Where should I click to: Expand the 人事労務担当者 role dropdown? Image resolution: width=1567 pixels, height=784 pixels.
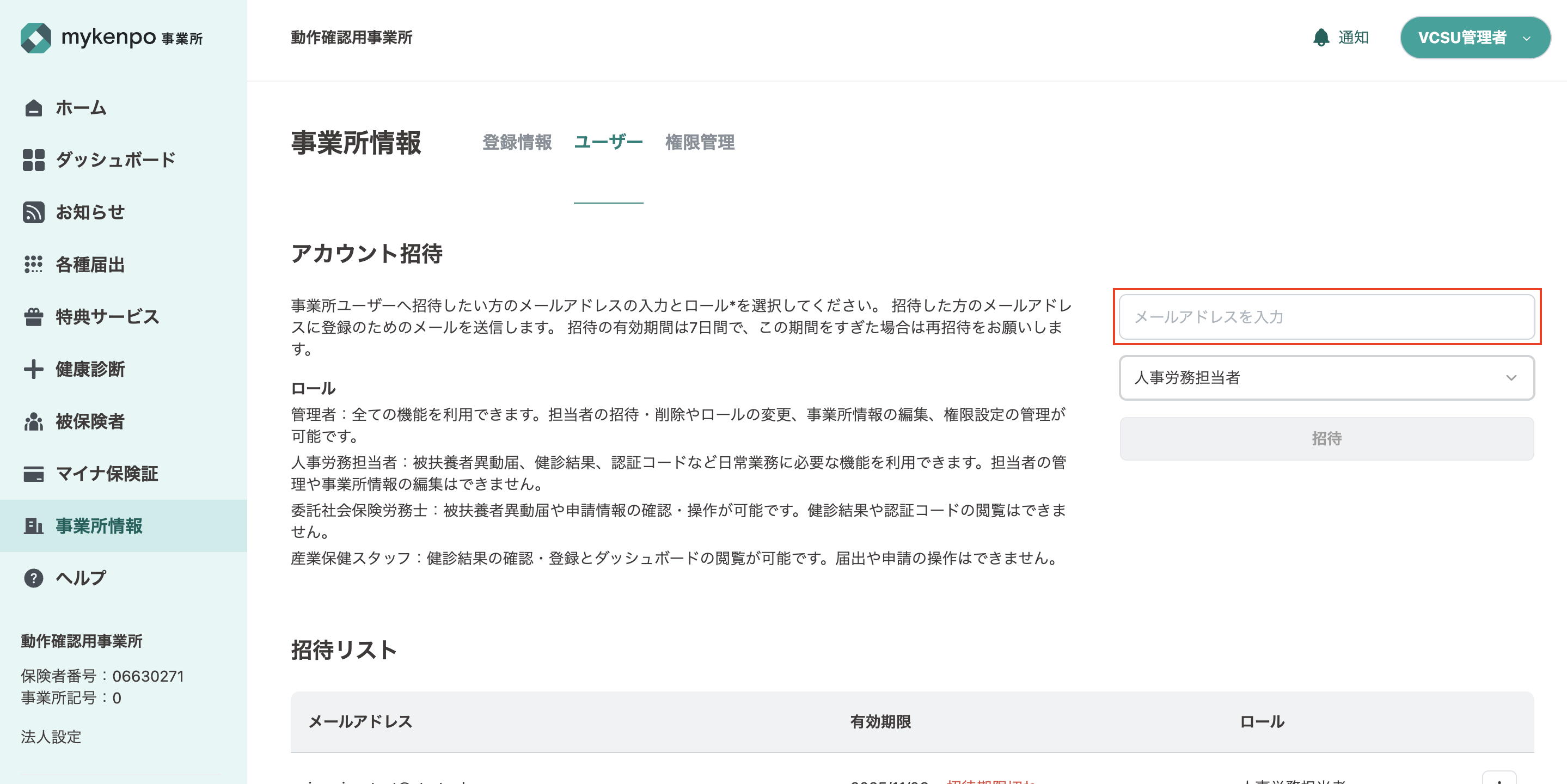[1326, 378]
